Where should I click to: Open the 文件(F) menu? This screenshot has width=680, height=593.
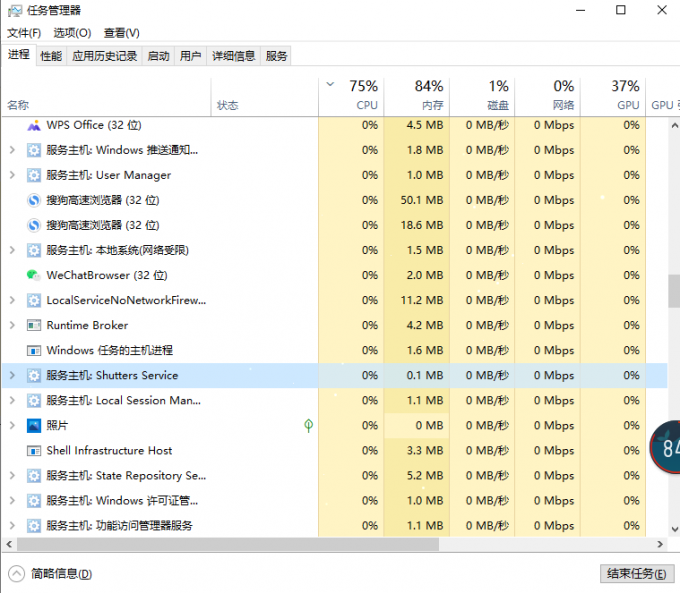click(x=24, y=33)
